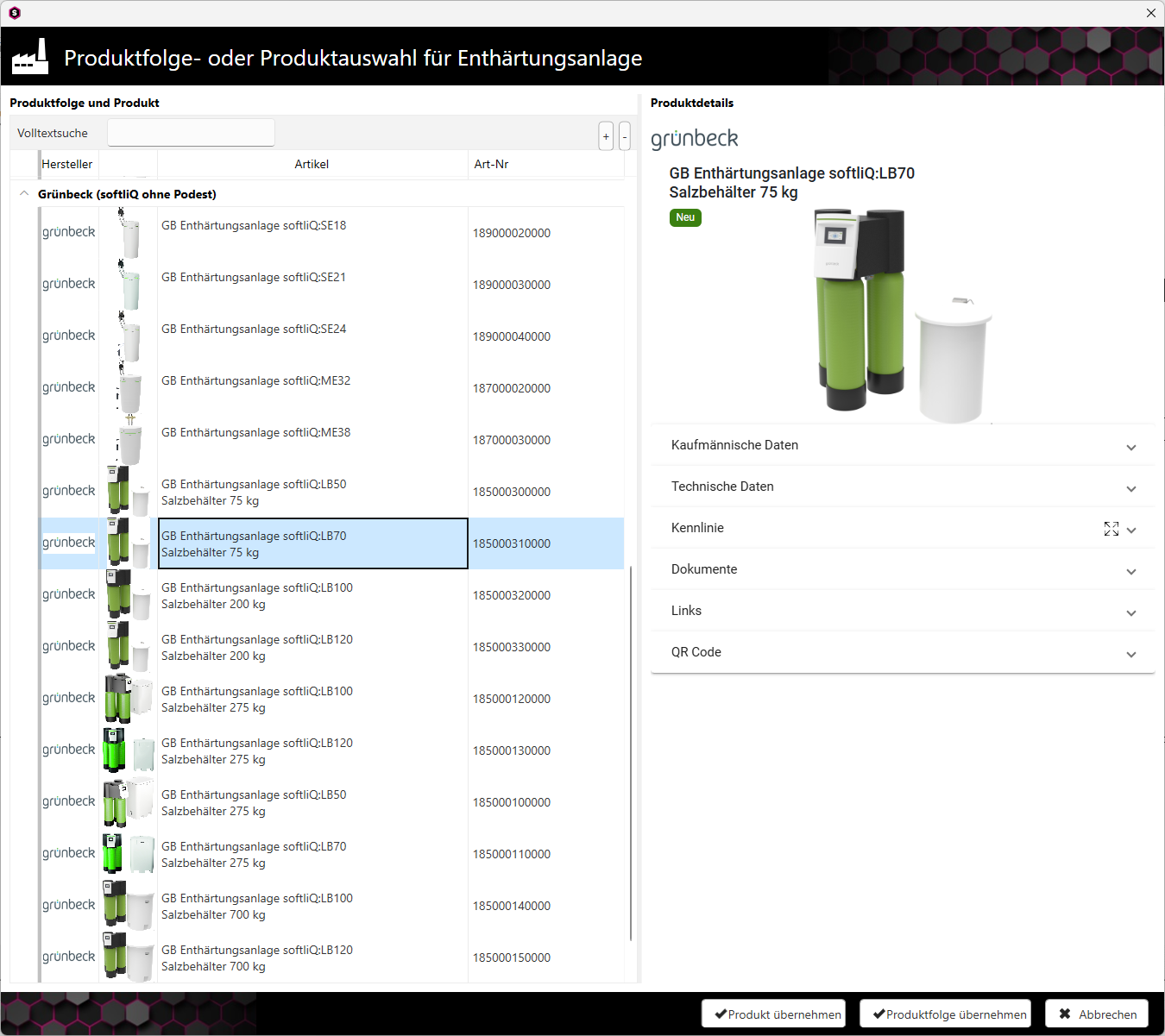The height and width of the screenshot is (1036, 1165).
Task: Click article number 185000310000
Action: click(512, 543)
